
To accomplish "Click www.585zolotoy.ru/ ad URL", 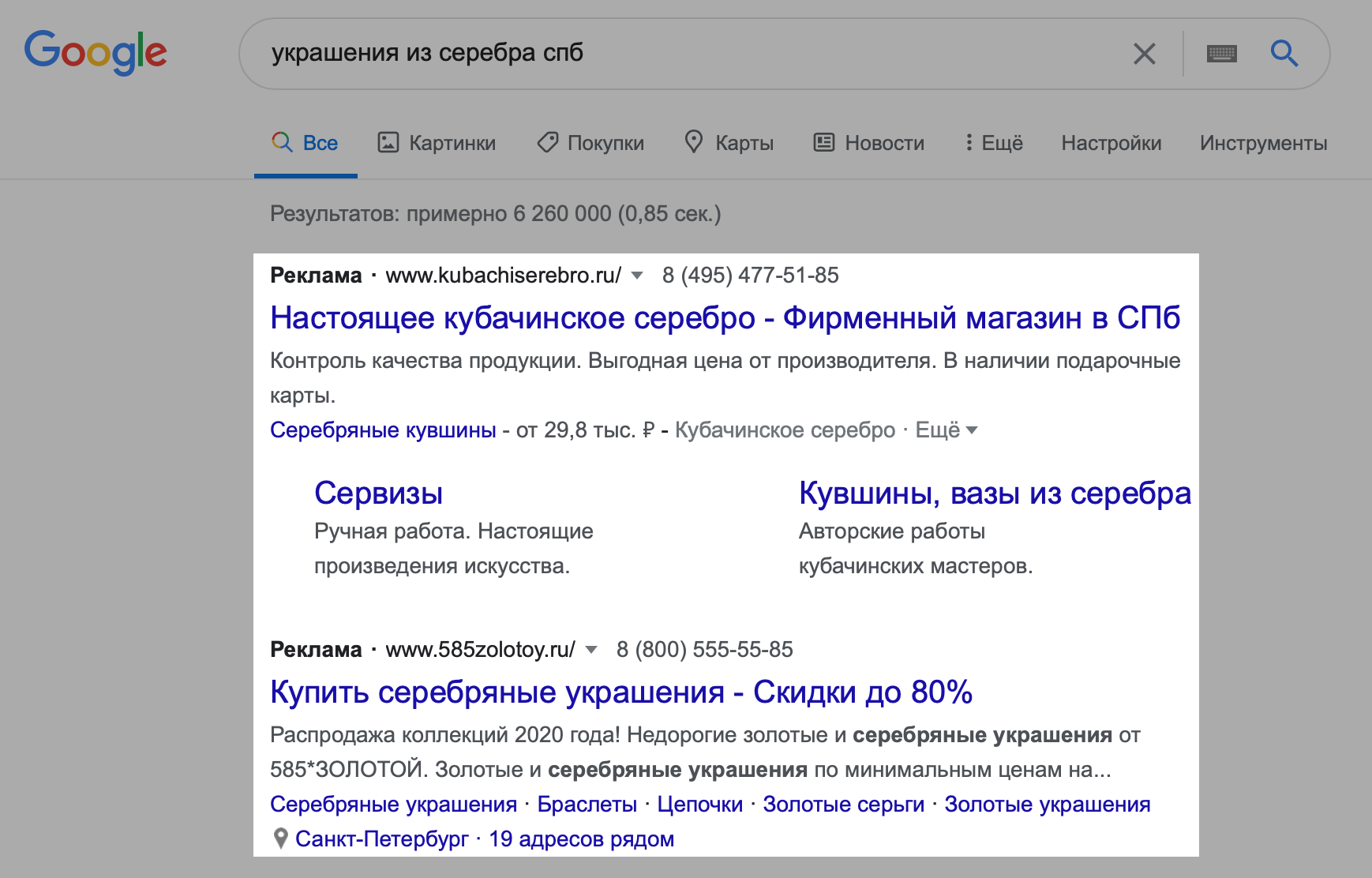I will [481, 650].
